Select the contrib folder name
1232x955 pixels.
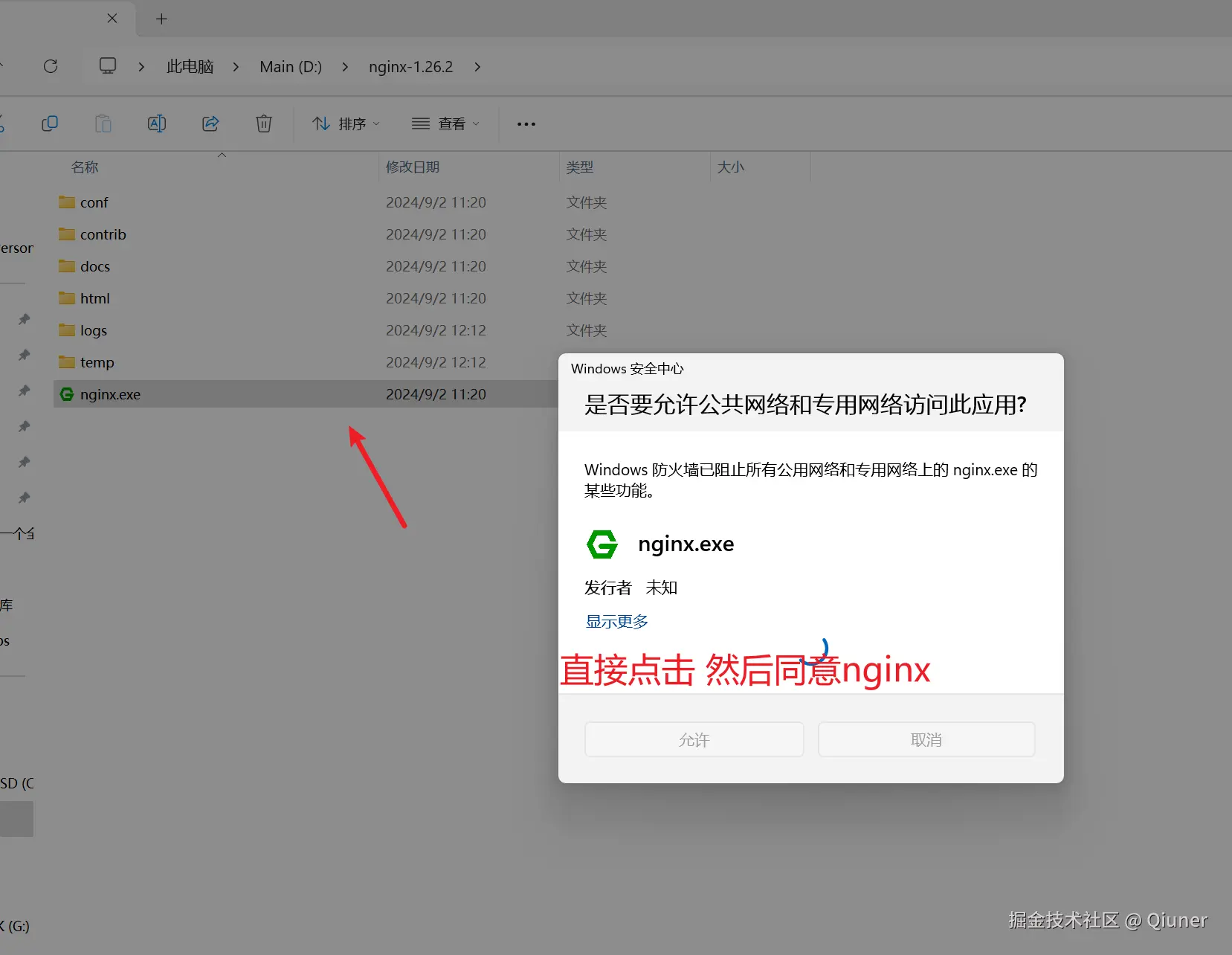pyautogui.click(x=103, y=234)
